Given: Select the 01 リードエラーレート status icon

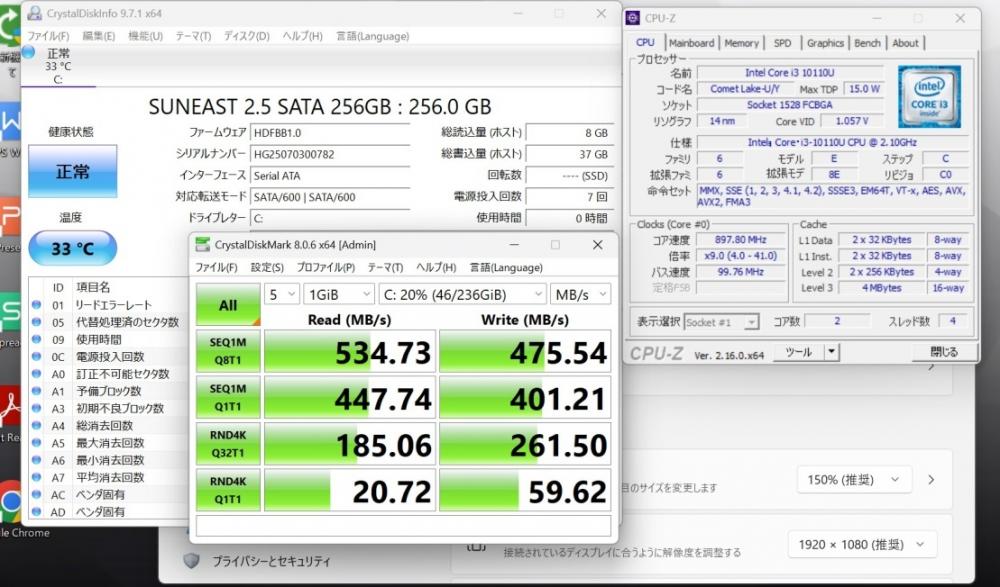Looking at the screenshot, I should pyautogui.click(x=36, y=305).
